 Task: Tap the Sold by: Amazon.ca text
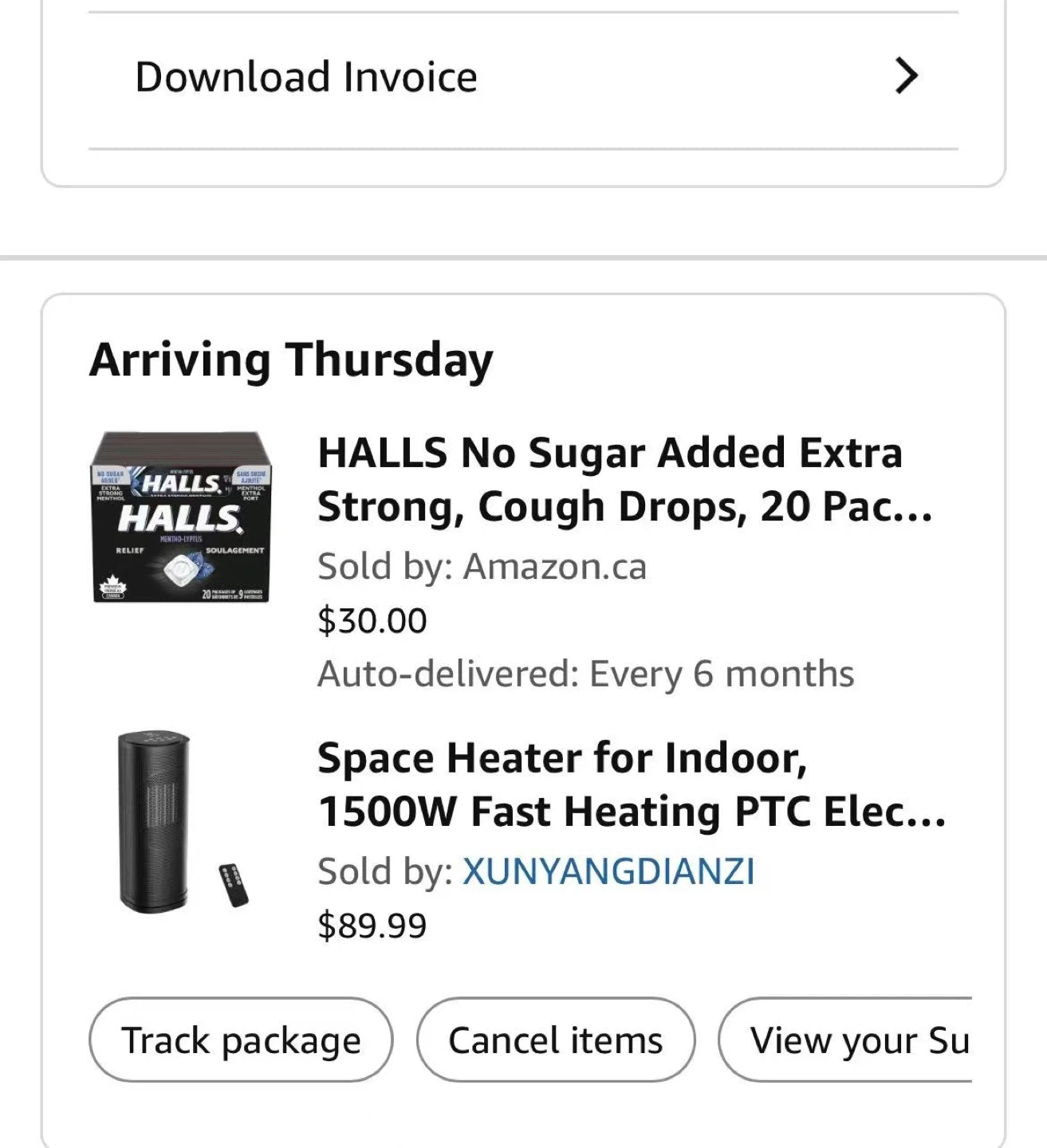(x=482, y=567)
